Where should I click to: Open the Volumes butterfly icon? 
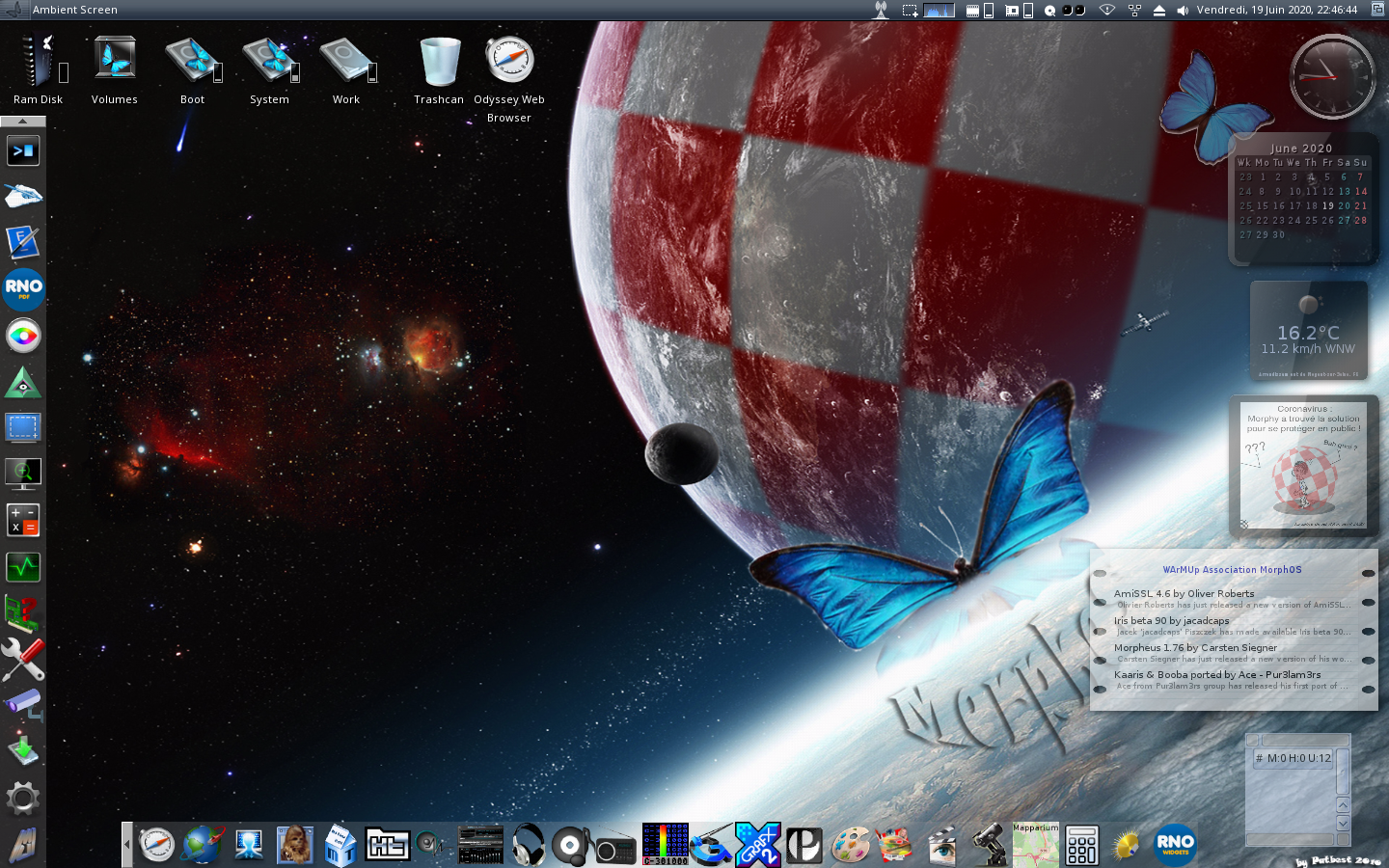pyautogui.click(x=115, y=59)
